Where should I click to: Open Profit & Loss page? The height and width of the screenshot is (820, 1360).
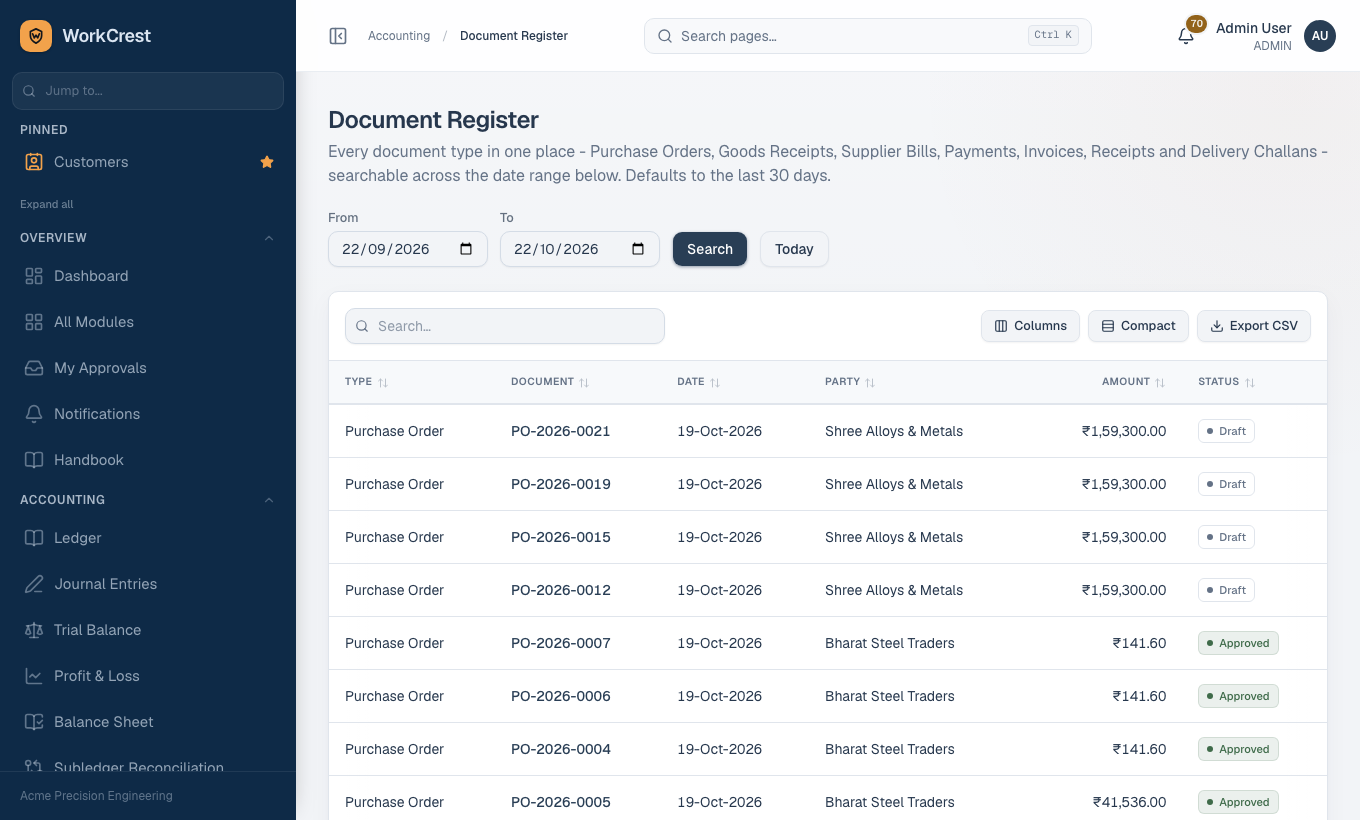pos(148,676)
